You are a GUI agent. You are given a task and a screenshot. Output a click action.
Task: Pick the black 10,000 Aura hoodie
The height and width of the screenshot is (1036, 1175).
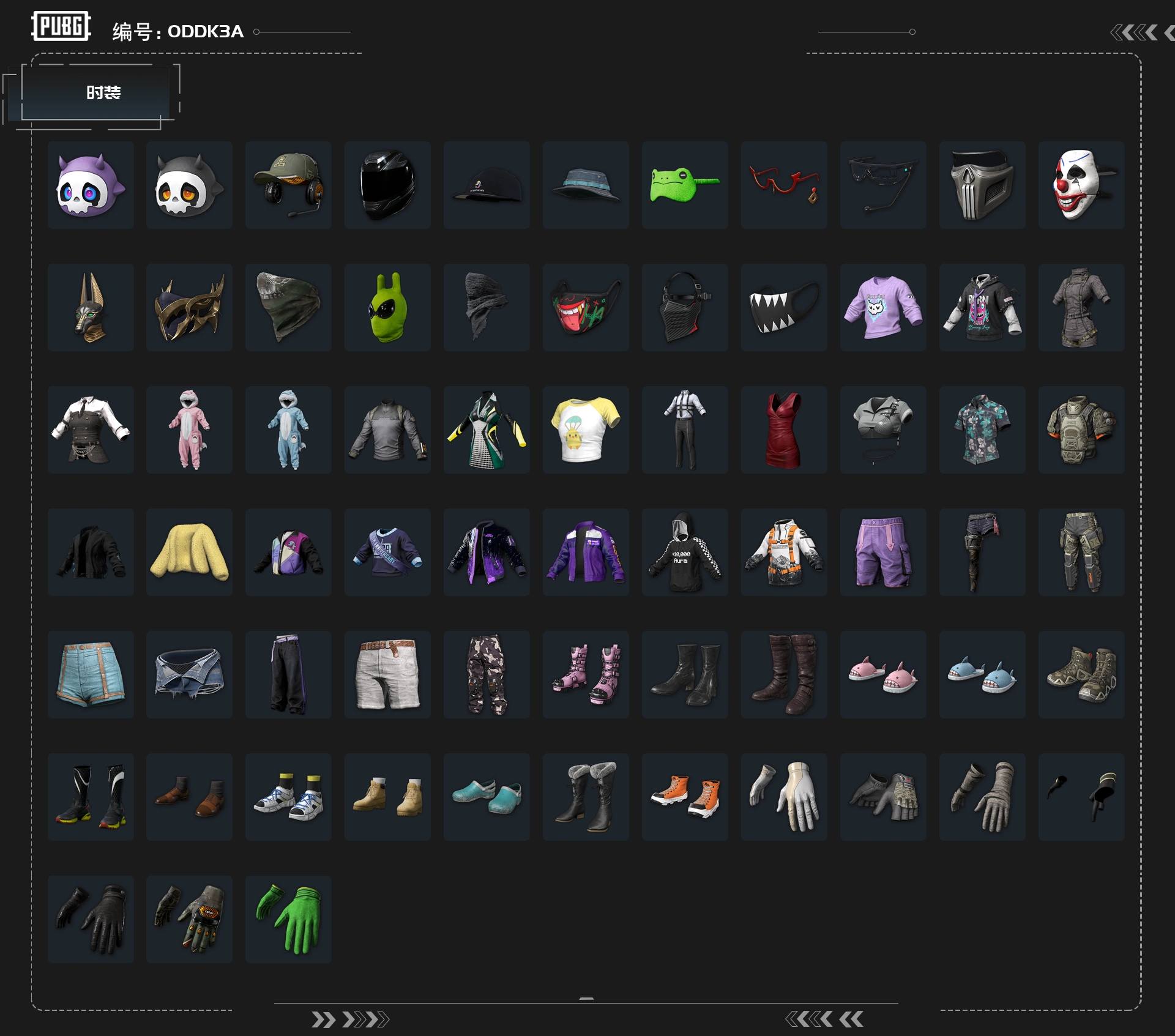click(x=685, y=552)
